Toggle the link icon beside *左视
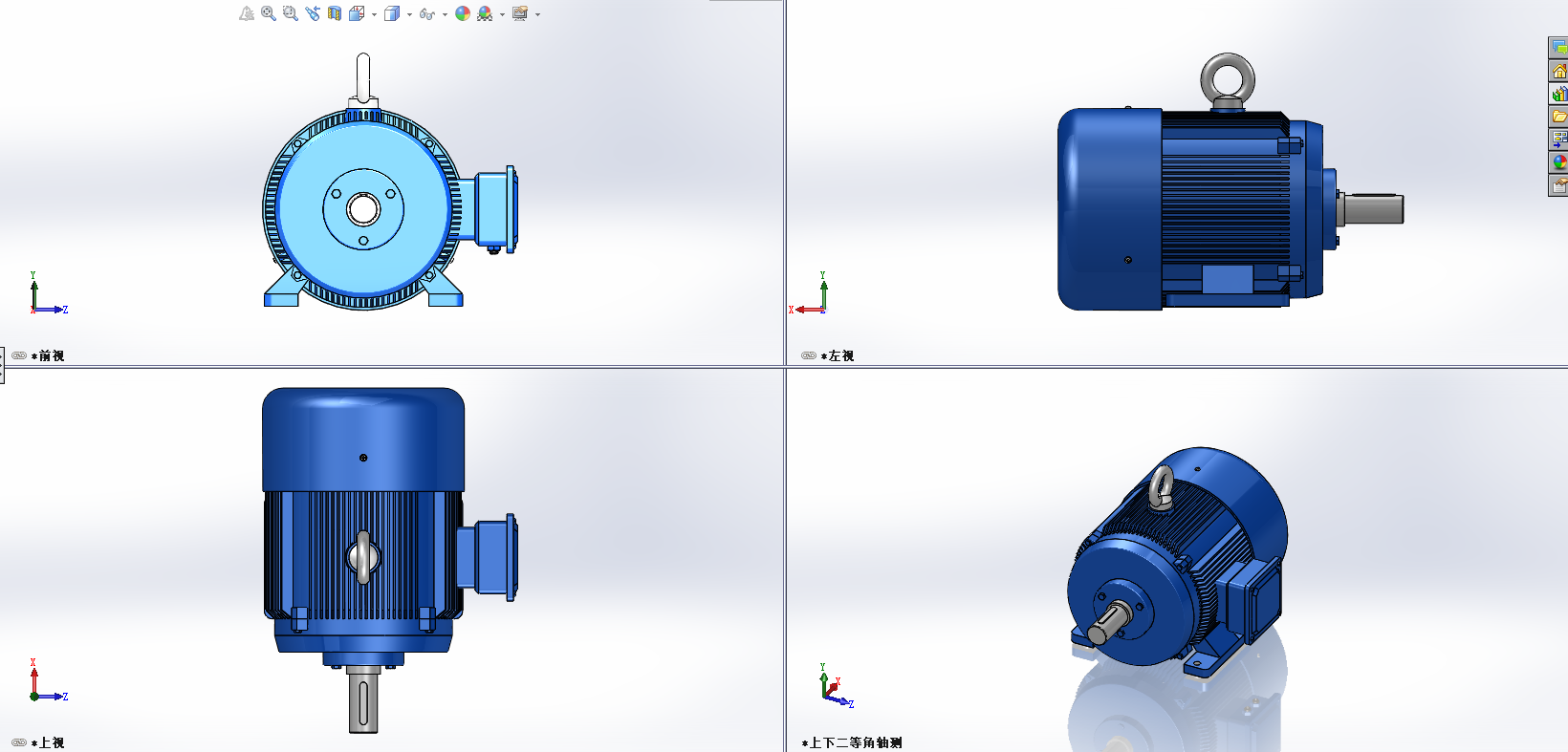 click(809, 355)
